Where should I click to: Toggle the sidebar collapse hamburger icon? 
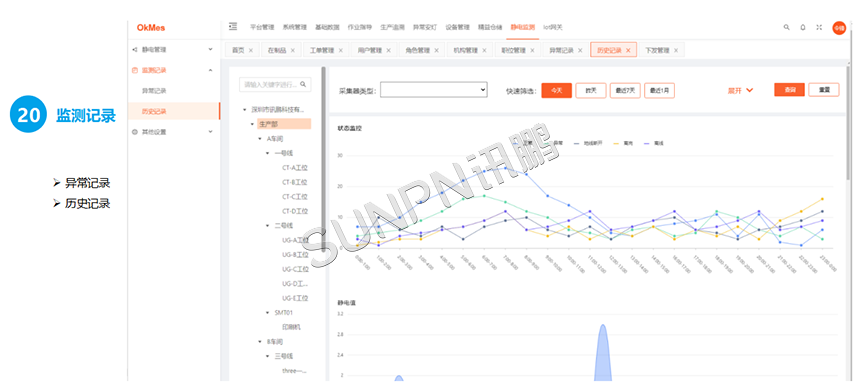pos(233,27)
